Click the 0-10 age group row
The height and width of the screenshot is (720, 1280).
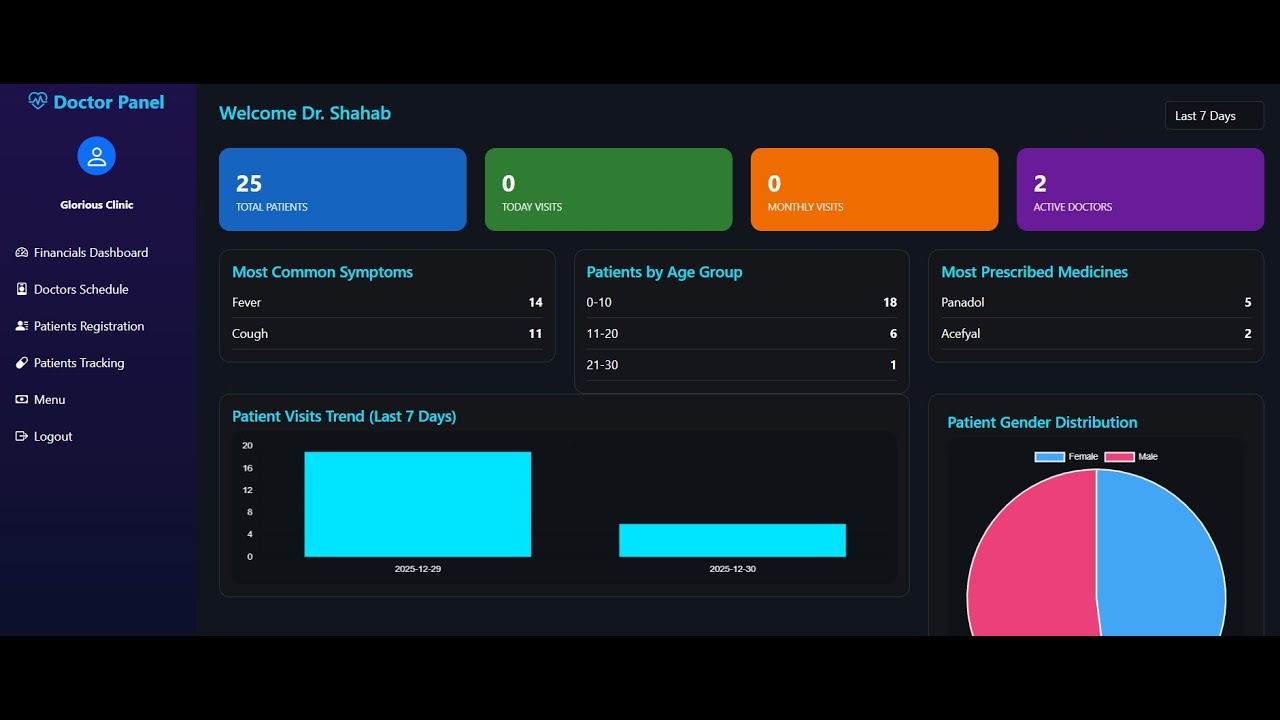click(741, 302)
